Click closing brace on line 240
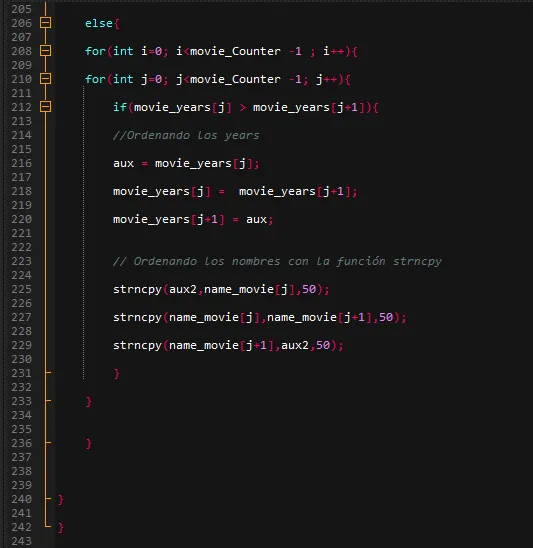533x548 pixels. coord(60,499)
